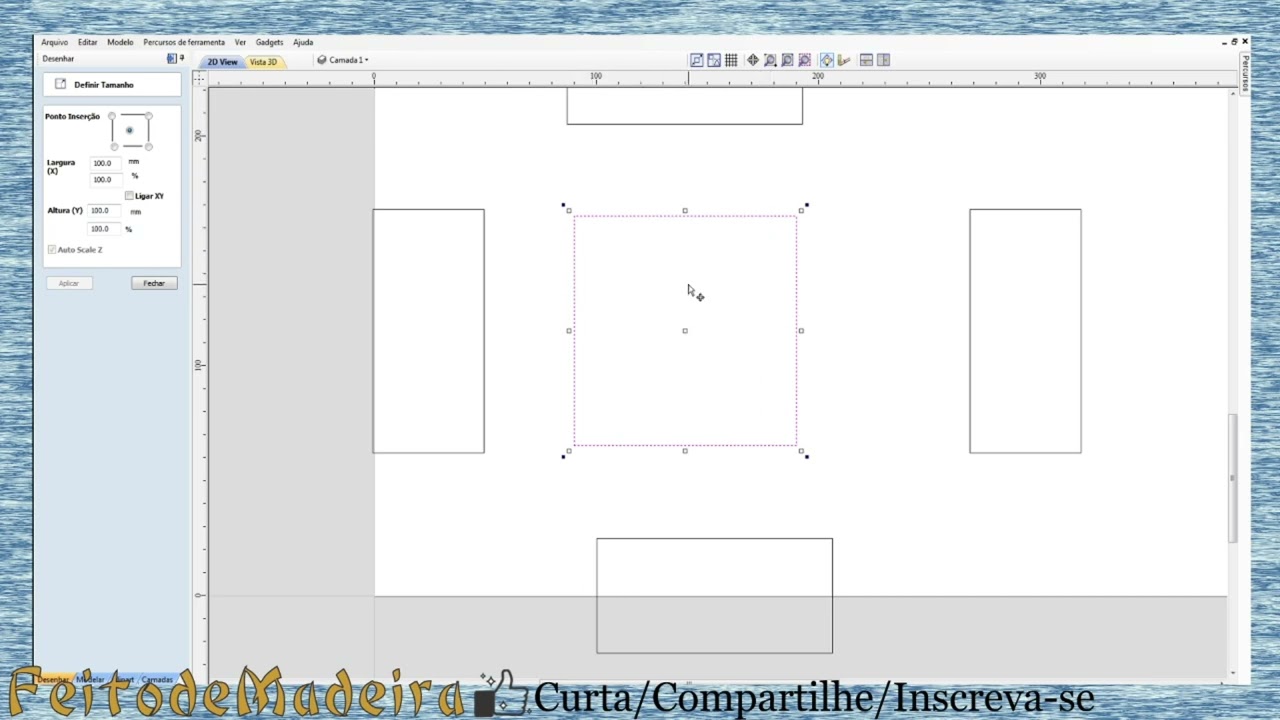Select center insertion point radio
This screenshot has height=720, width=1280.
(x=130, y=131)
